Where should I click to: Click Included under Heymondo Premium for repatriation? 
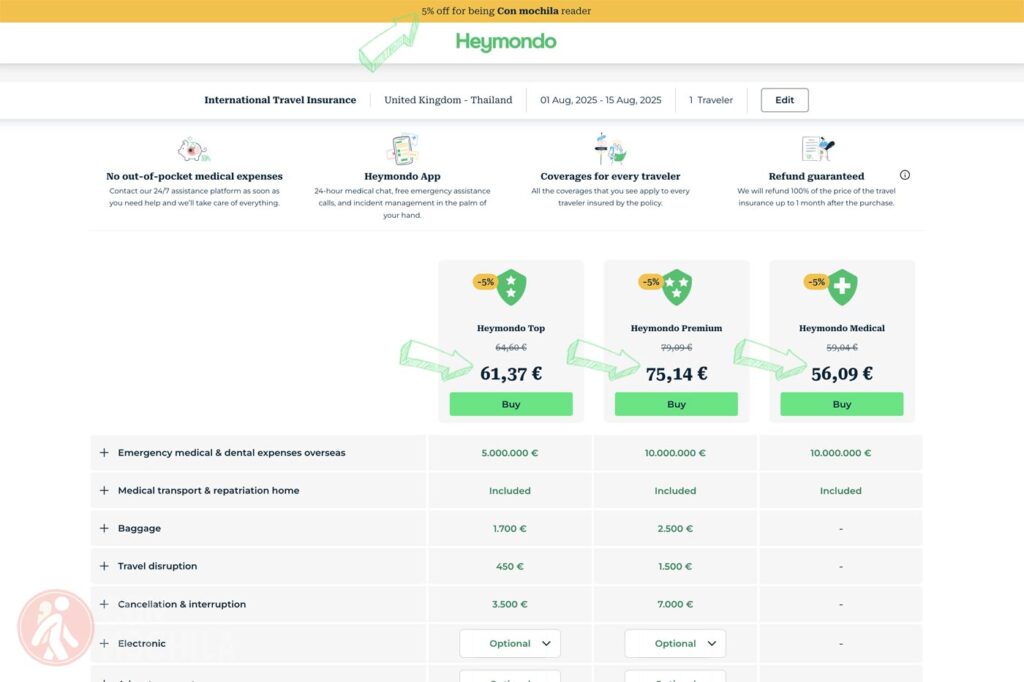click(675, 491)
